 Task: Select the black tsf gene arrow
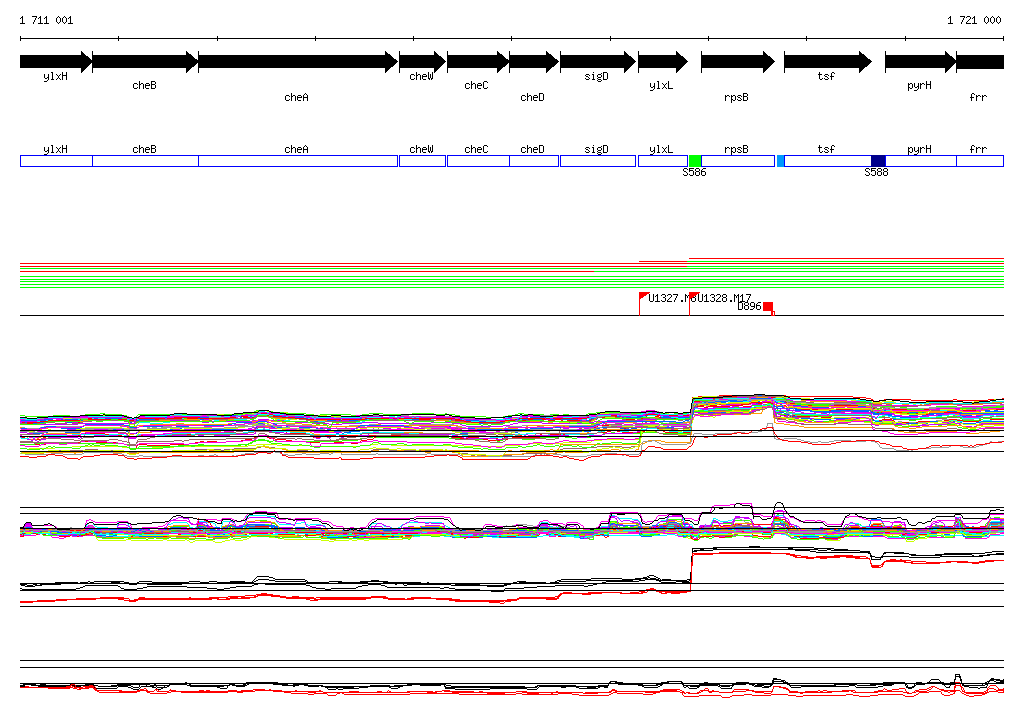click(828, 62)
